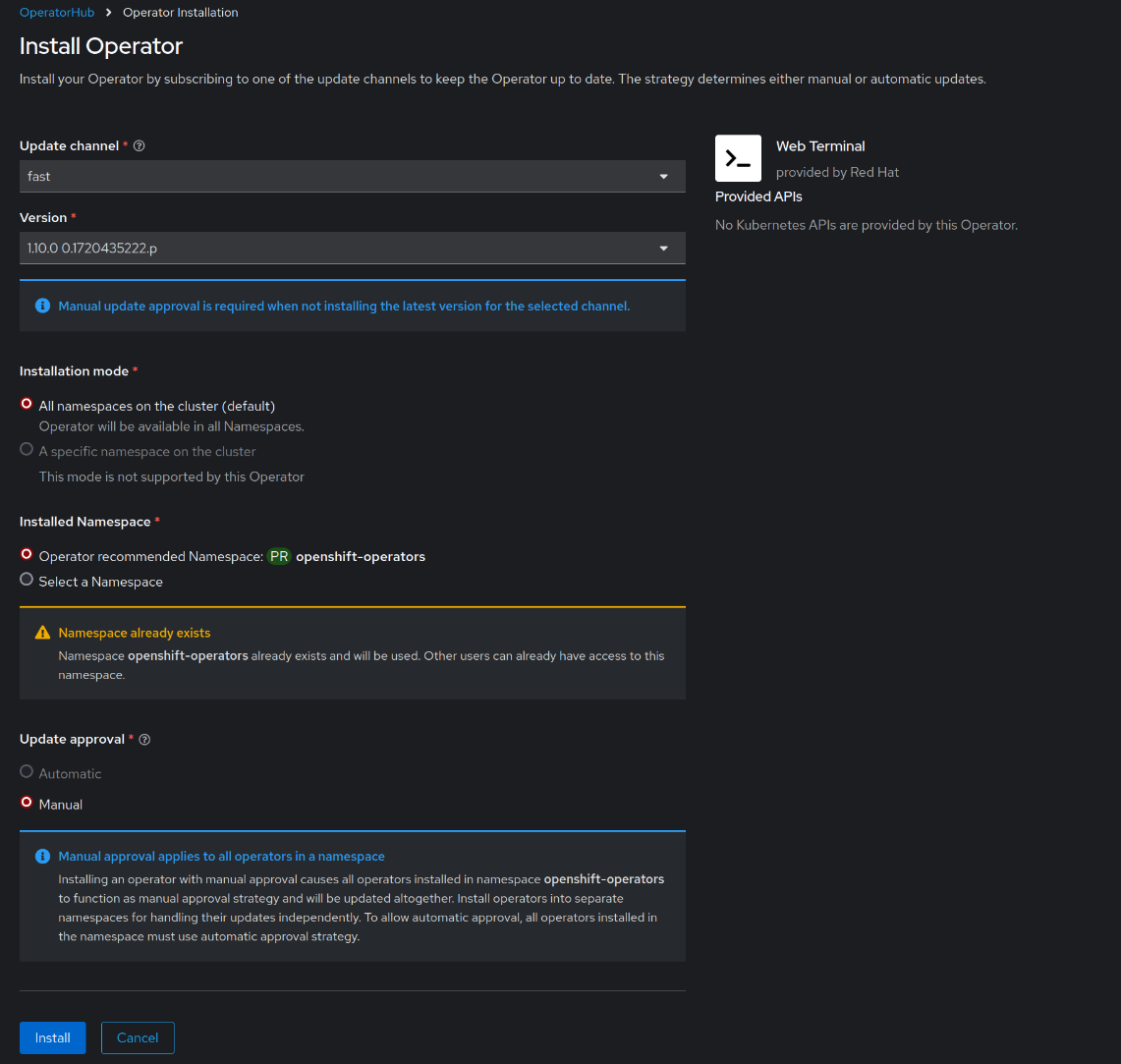This screenshot has height=1064, width=1121.
Task: Select Manual update approval radio button
Action: point(27,803)
